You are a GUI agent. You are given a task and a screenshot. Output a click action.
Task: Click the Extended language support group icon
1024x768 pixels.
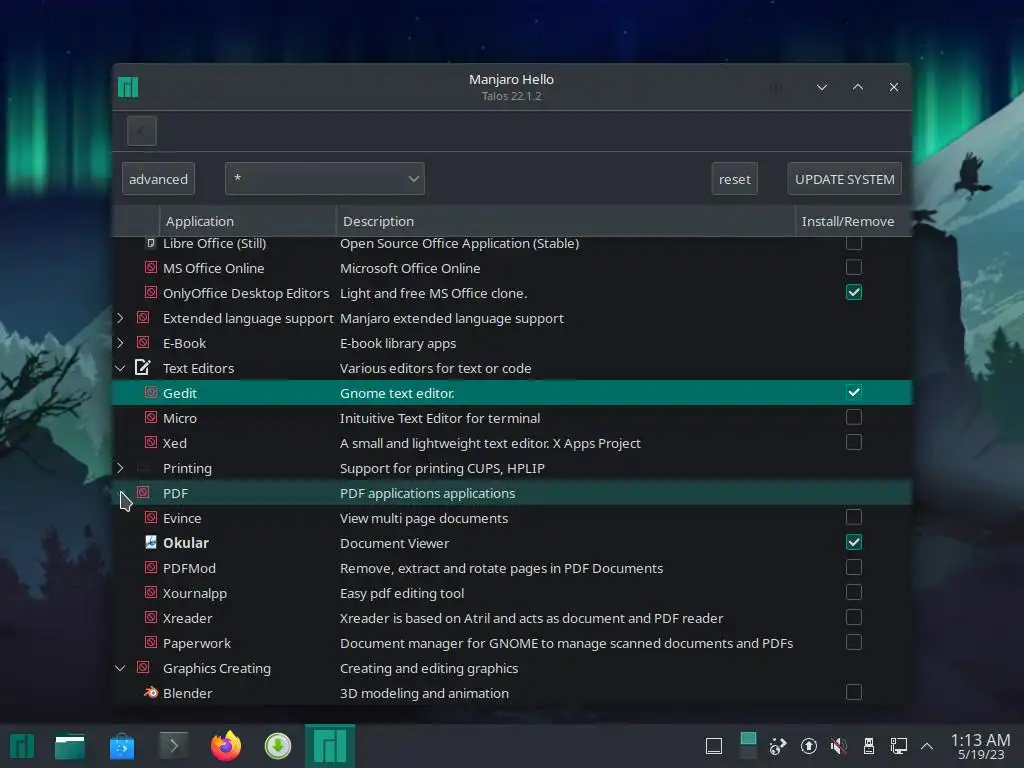pyautogui.click(x=143, y=317)
